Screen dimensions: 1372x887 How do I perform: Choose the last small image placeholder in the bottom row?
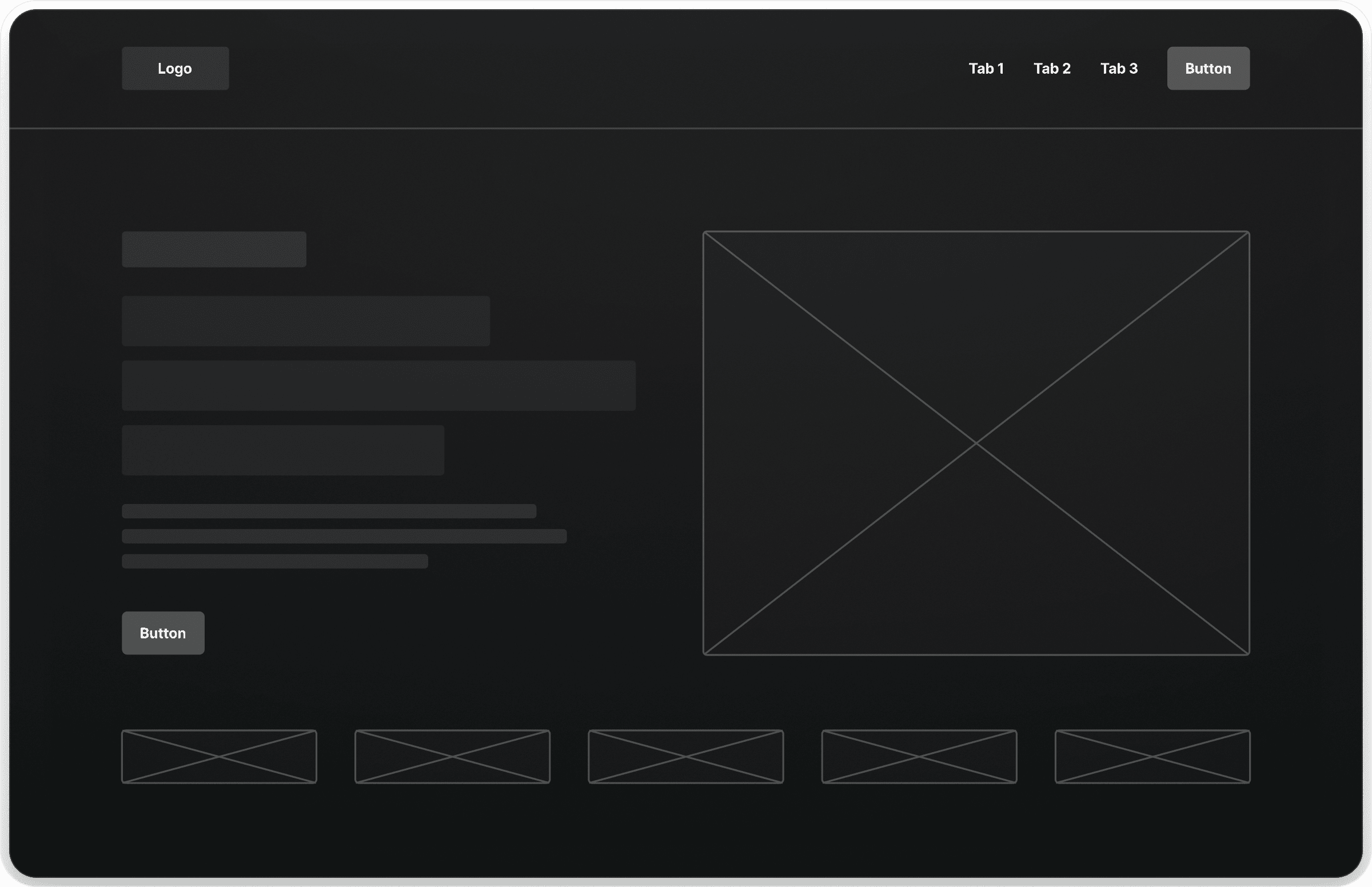point(1152,756)
